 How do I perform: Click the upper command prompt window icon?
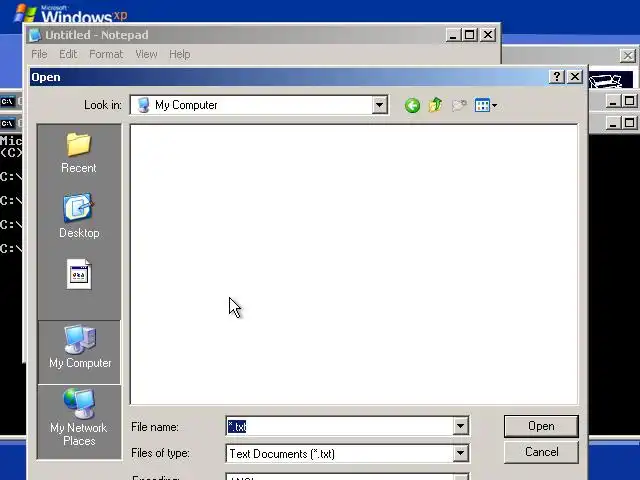(7, 102)
